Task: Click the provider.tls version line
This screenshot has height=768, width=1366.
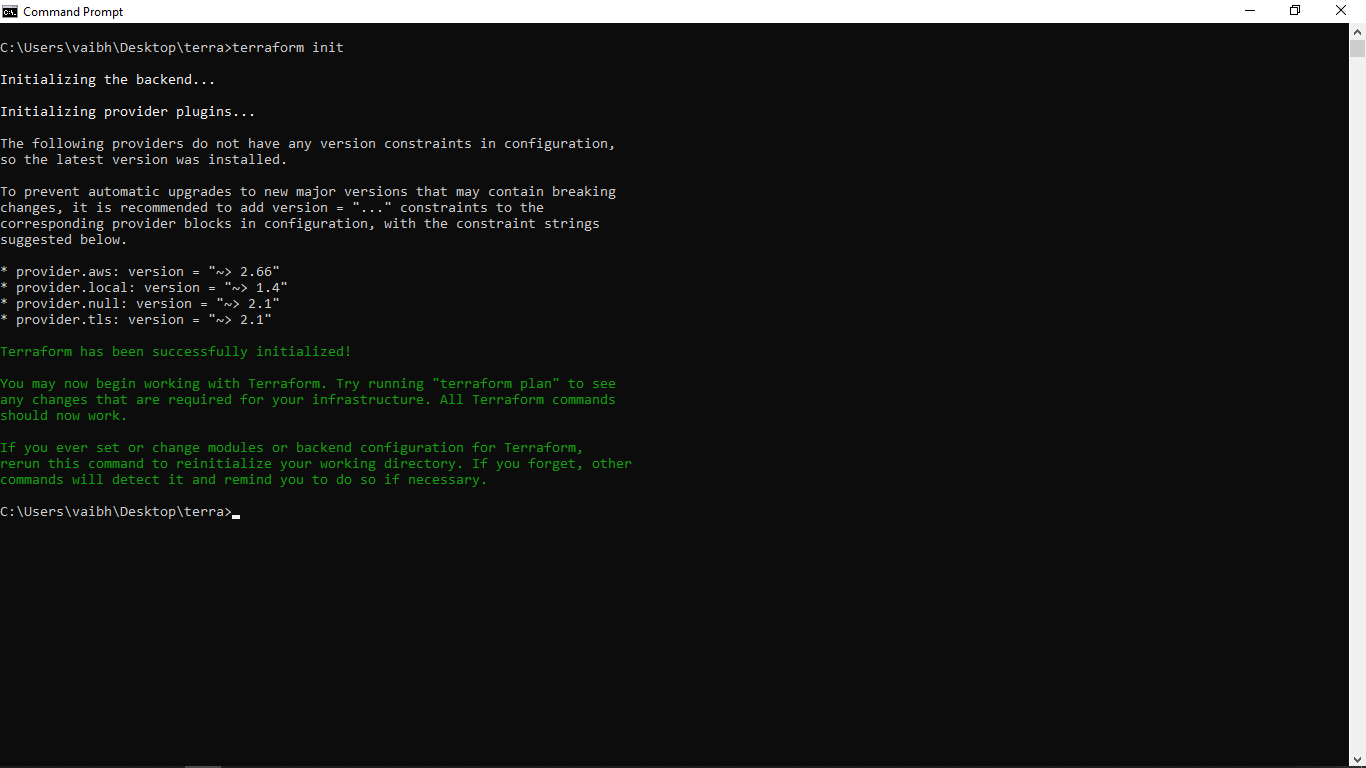Action: [x=135, y=319]
